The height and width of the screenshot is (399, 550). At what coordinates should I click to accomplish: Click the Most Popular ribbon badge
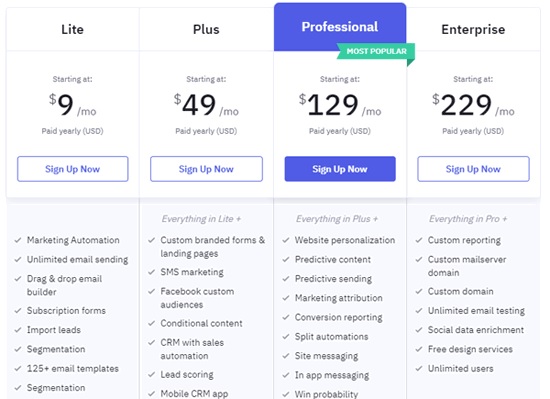(x=376, y=52)
